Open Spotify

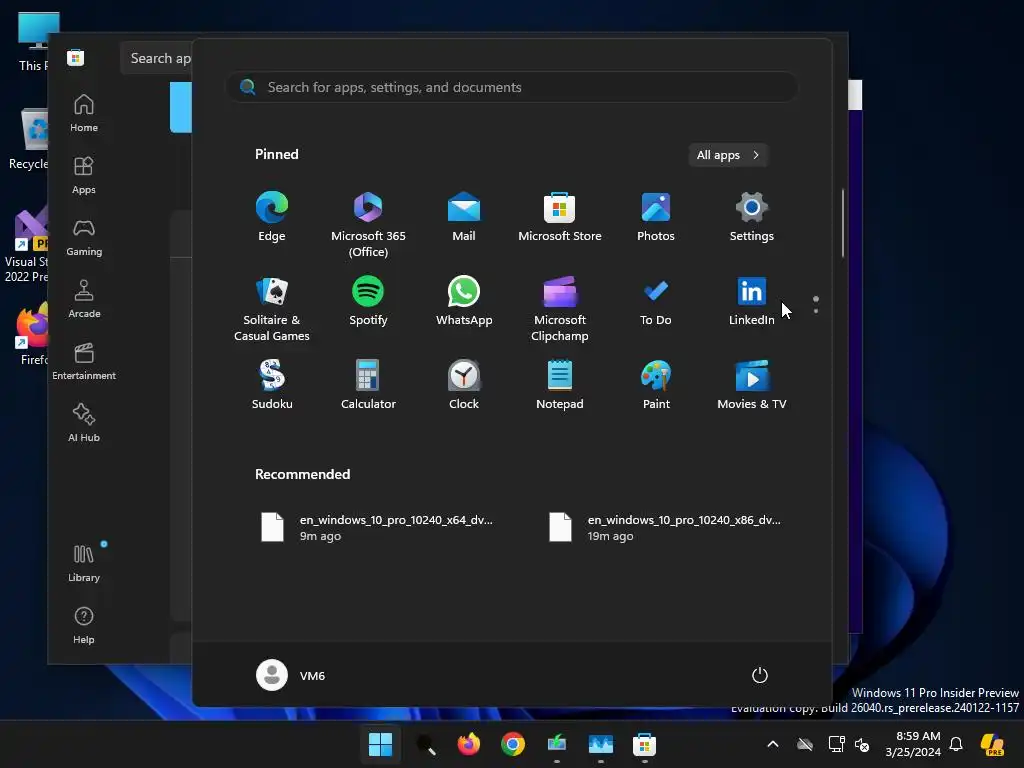coord(368,301)
